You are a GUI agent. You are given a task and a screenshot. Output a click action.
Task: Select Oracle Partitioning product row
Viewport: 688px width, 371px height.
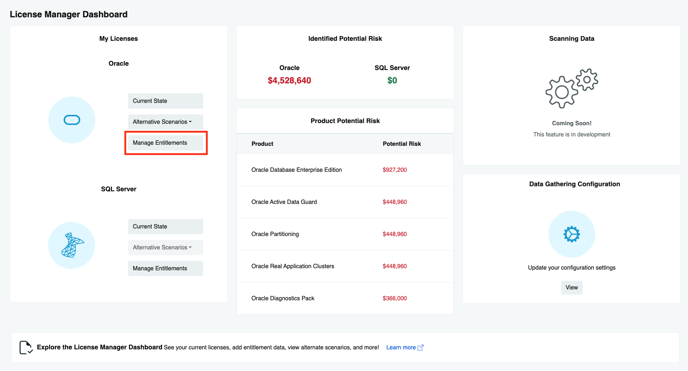(345, 234)
